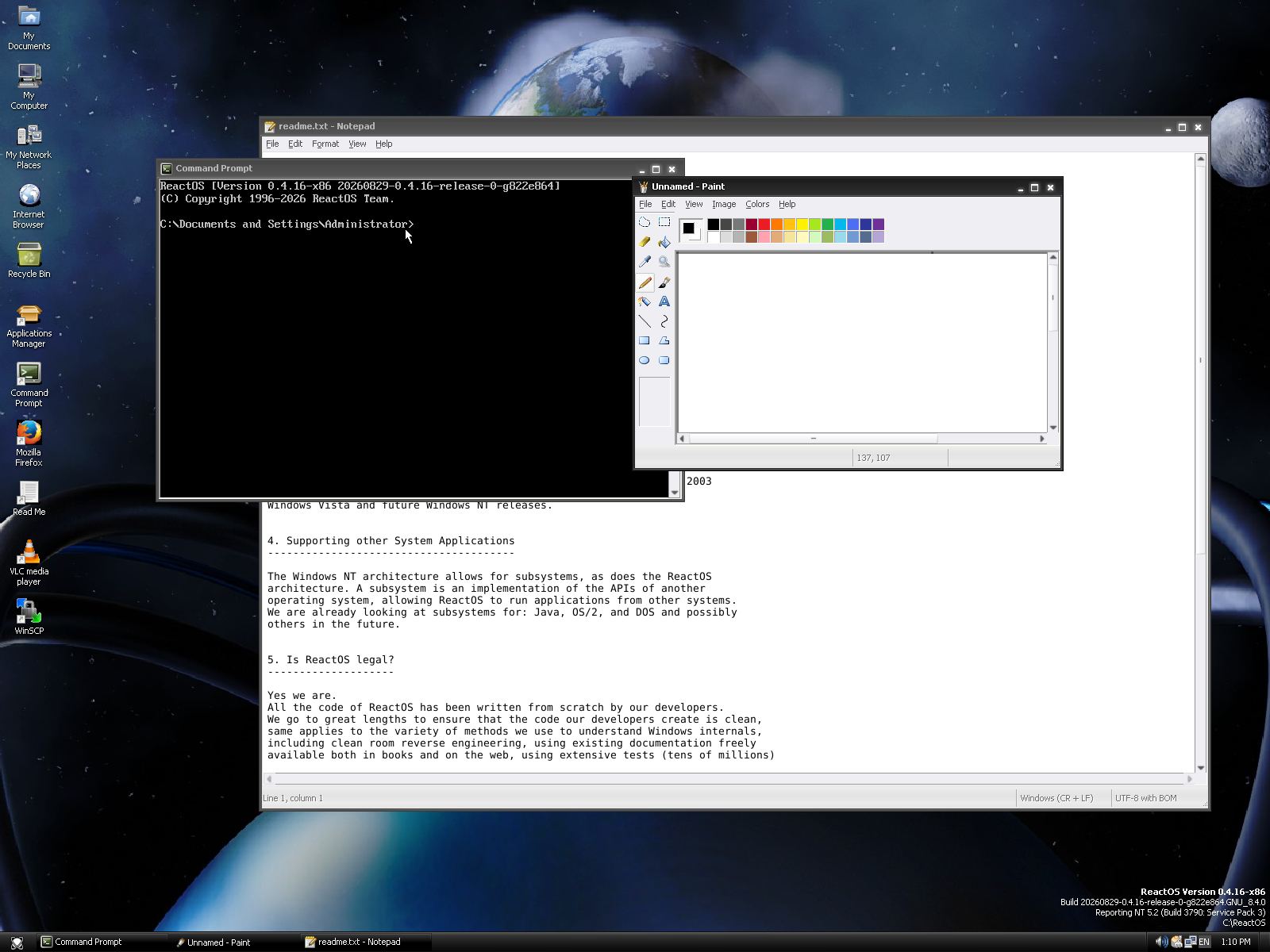Open Notepad's Help menu
This screenshot has height=952, width=1270.
384,144
